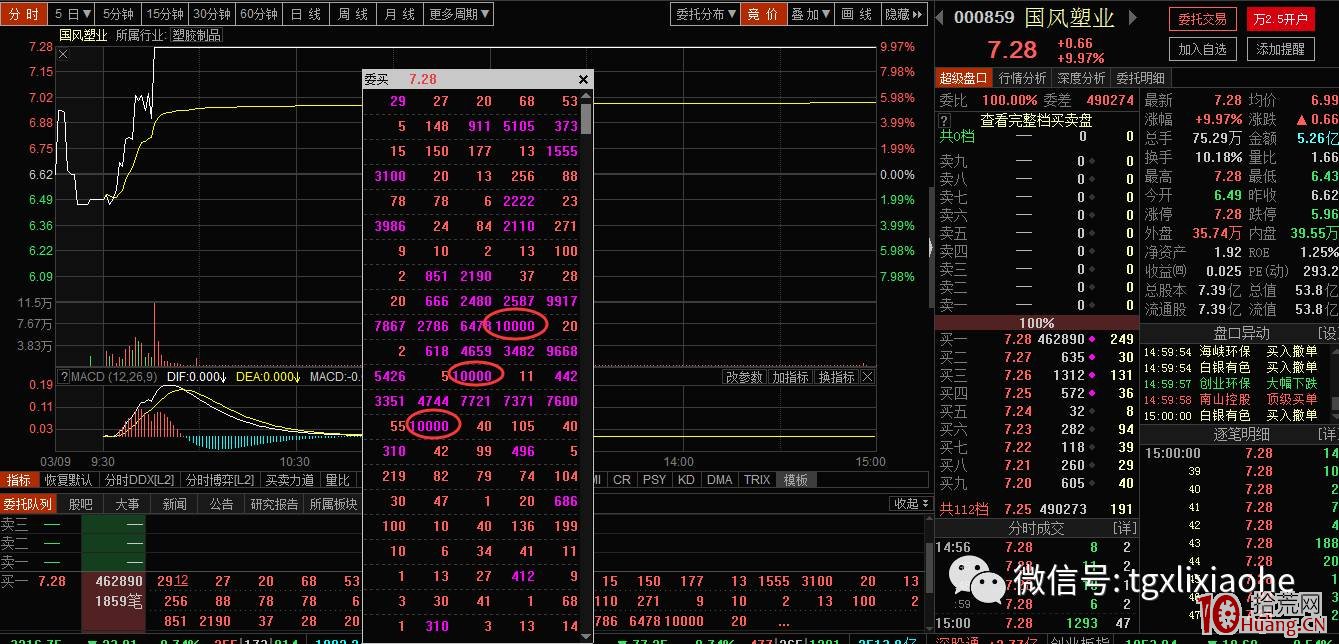Viewport: 1339px width, 644px height.
Task: Toggle the 竞价 call auction display
Action: click(763, 14)
